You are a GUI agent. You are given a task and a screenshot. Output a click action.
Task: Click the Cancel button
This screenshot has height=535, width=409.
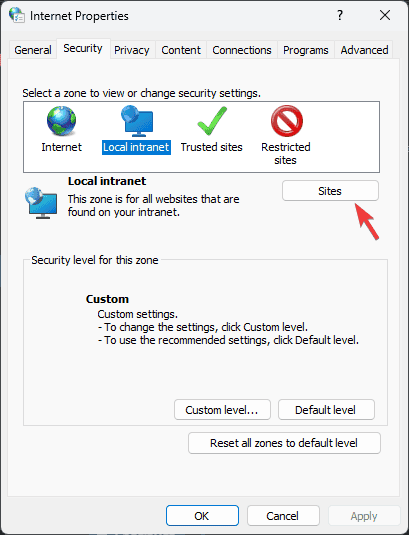pos(283,516)
